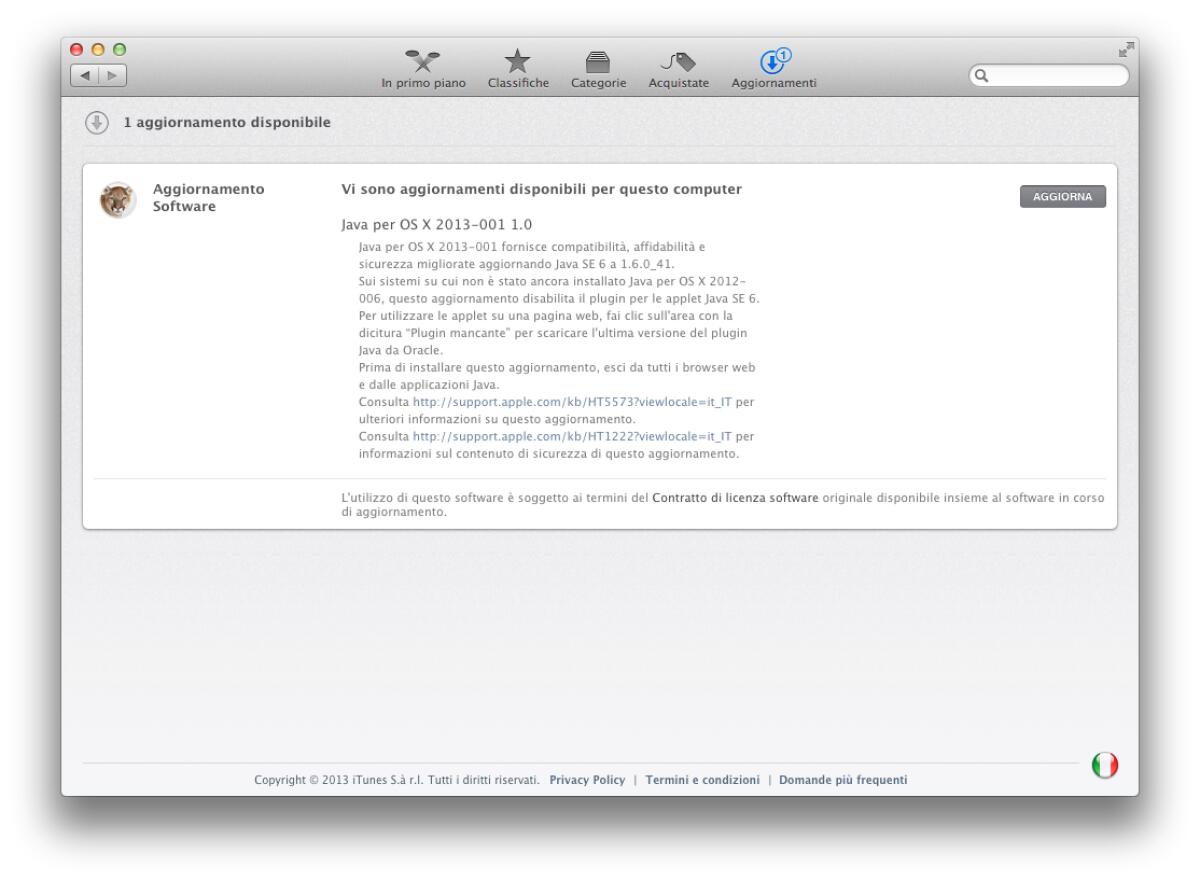The image size is (1200, 881).
Task: Open Termini e condizioni
Action: tap(705, 779)
